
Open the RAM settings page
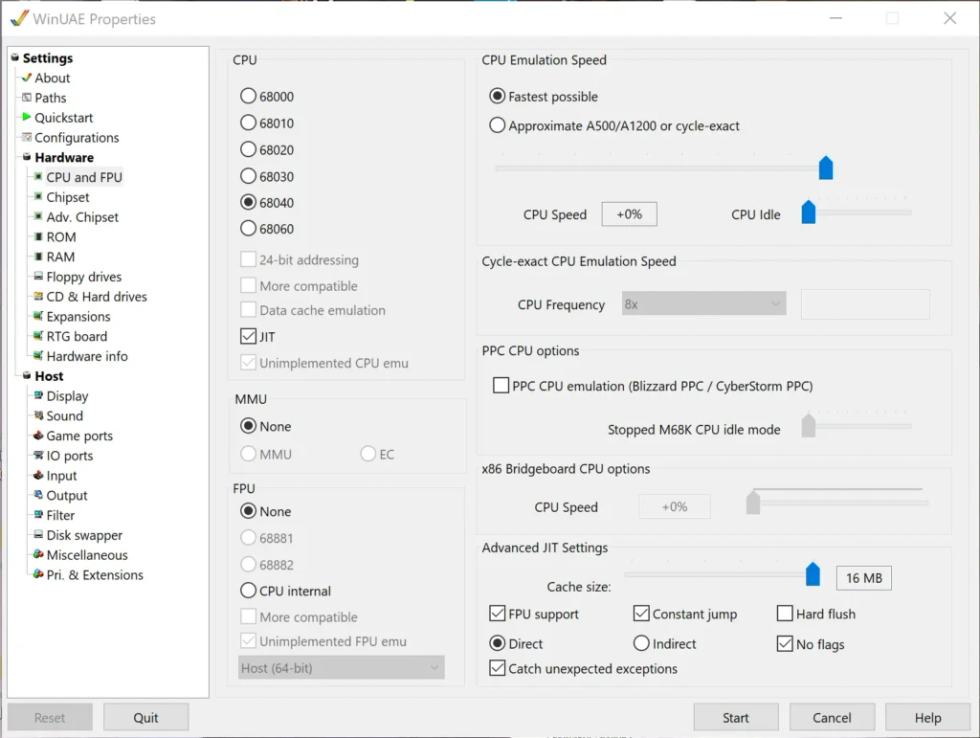[x=61, y=257]
